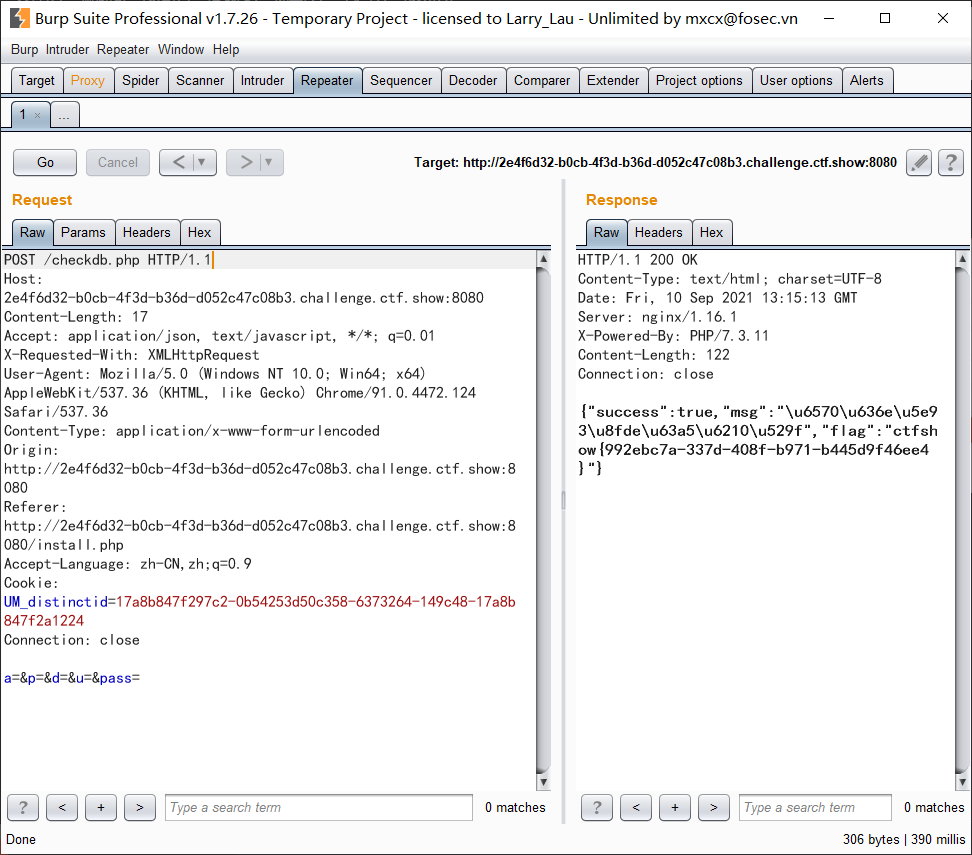Open the Burp menu
The height and width of the screenshot is (855, 972).
(24, 50)
